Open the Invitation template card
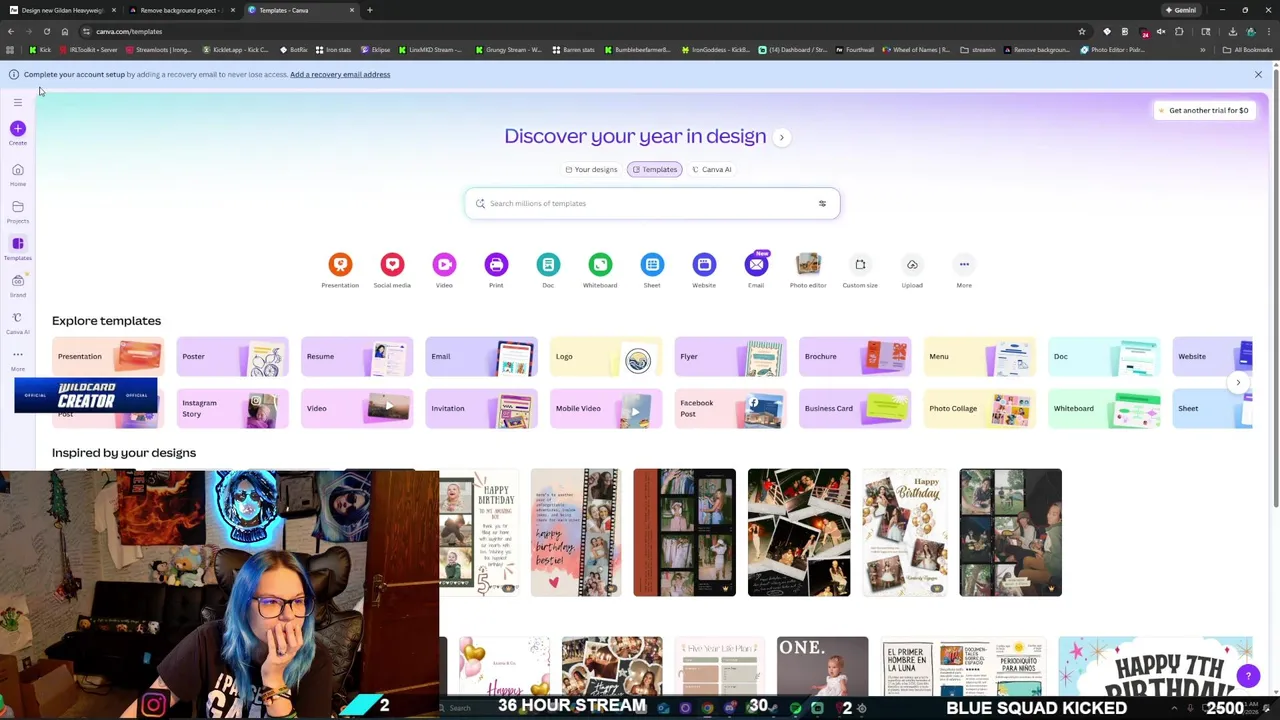Image resolution: width=1280 pixels, height=720 pixels. pyautogui.click(x=481, y=408)
